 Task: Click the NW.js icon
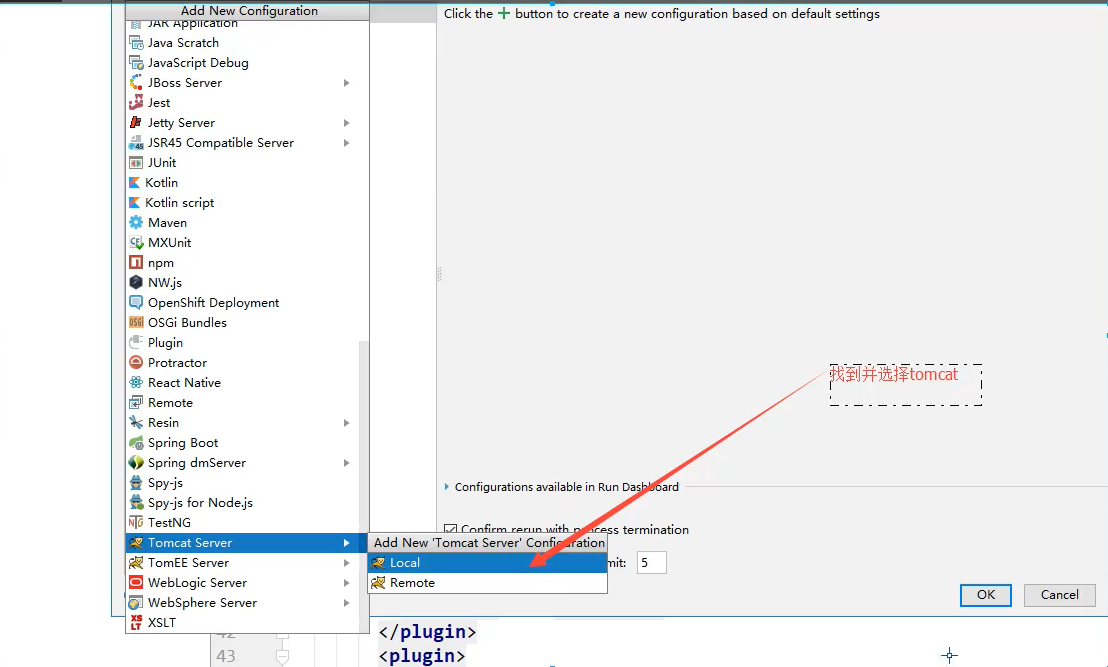tap(136, 283)
